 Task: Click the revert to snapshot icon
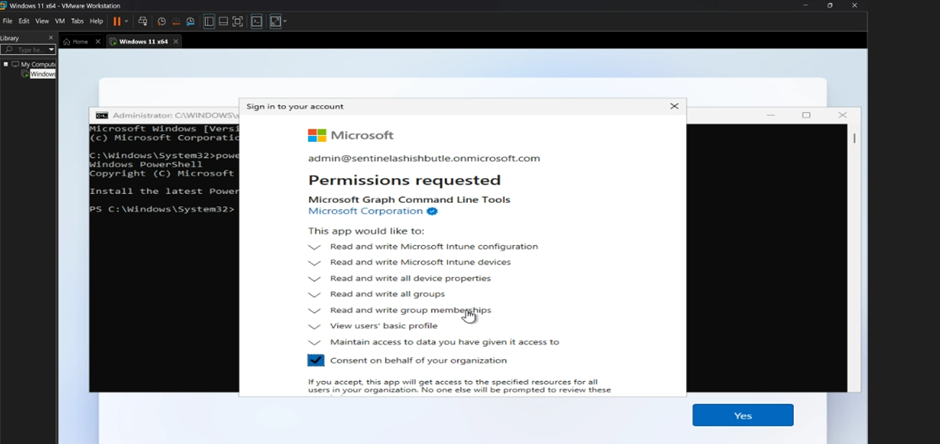coord(176,21)
